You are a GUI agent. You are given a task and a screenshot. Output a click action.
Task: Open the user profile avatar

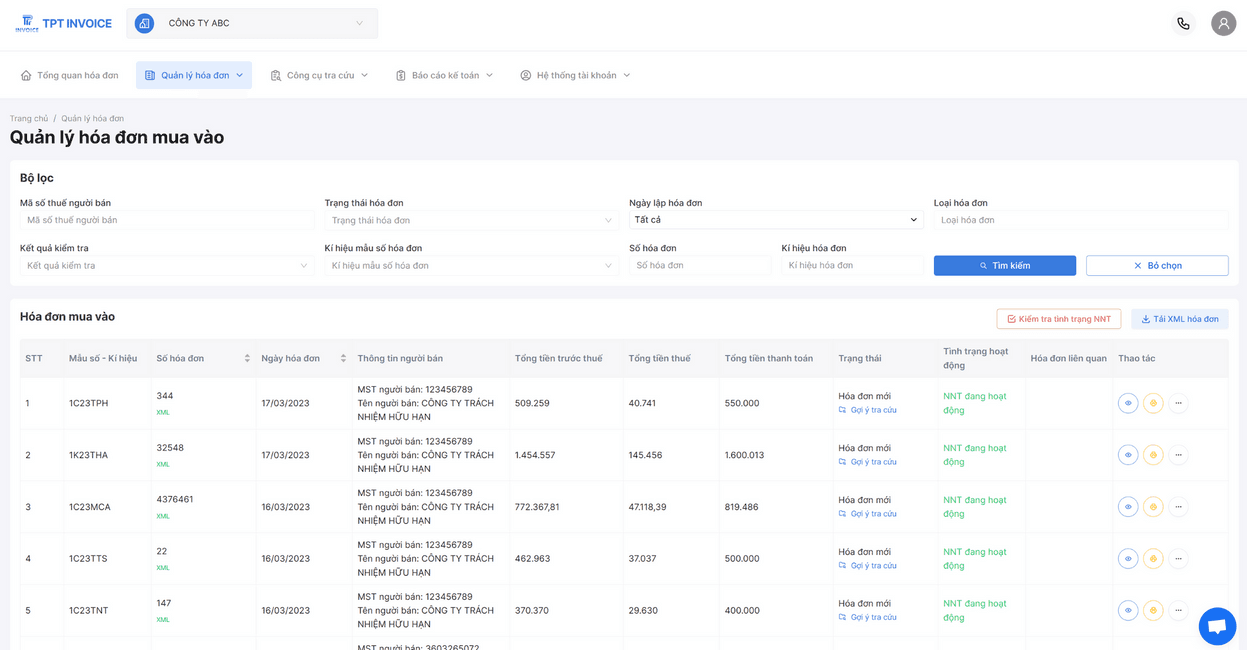(x=1223, y=23)
